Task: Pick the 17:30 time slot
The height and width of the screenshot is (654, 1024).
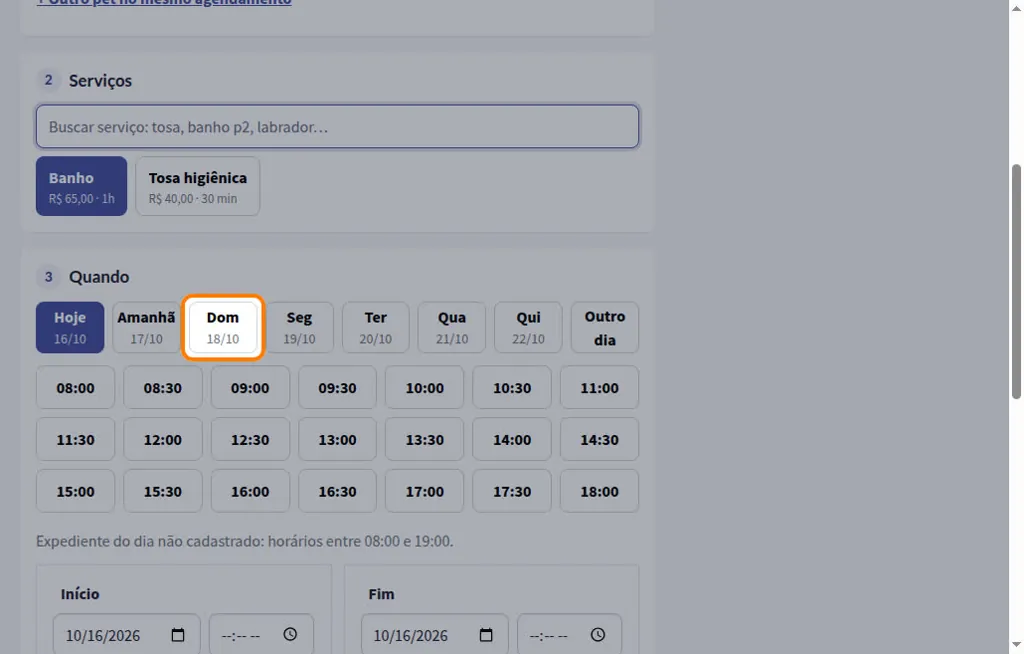Action: pos(512,491)
